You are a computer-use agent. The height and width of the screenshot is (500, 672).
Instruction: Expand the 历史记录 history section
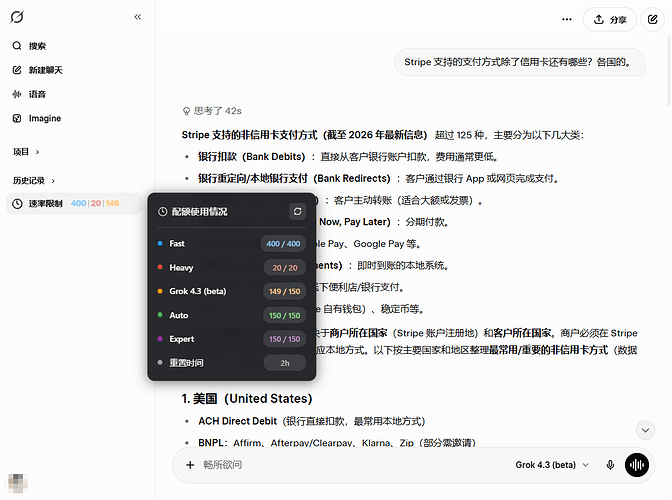pyautogui.click(x=34, y=180)
